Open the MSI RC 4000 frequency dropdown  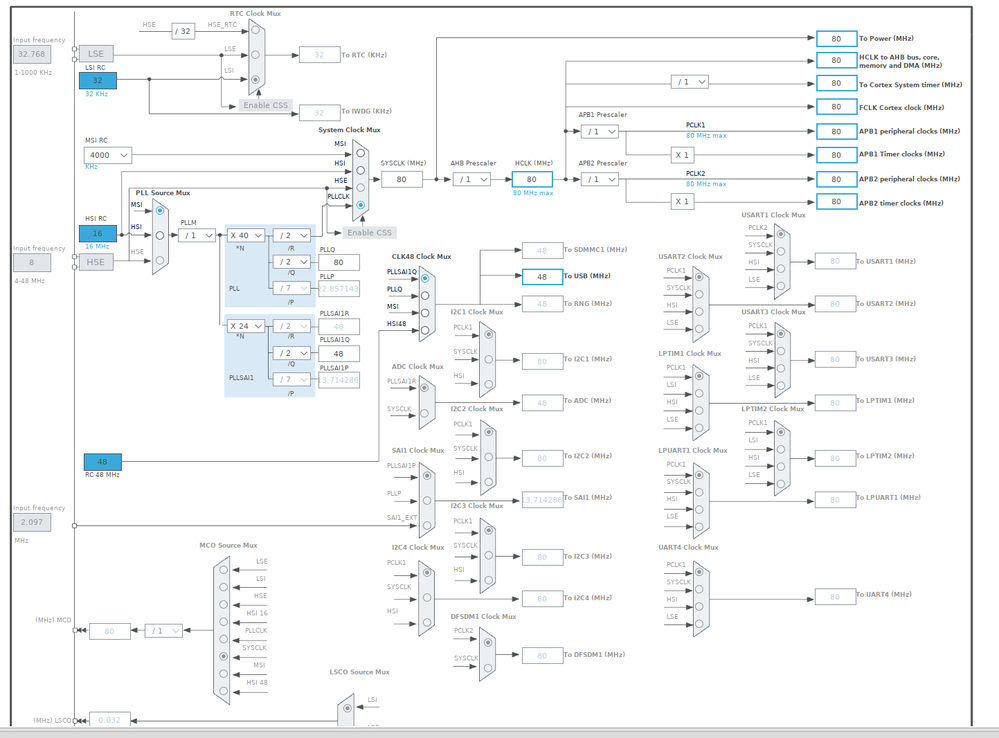(x=108, y=155)
